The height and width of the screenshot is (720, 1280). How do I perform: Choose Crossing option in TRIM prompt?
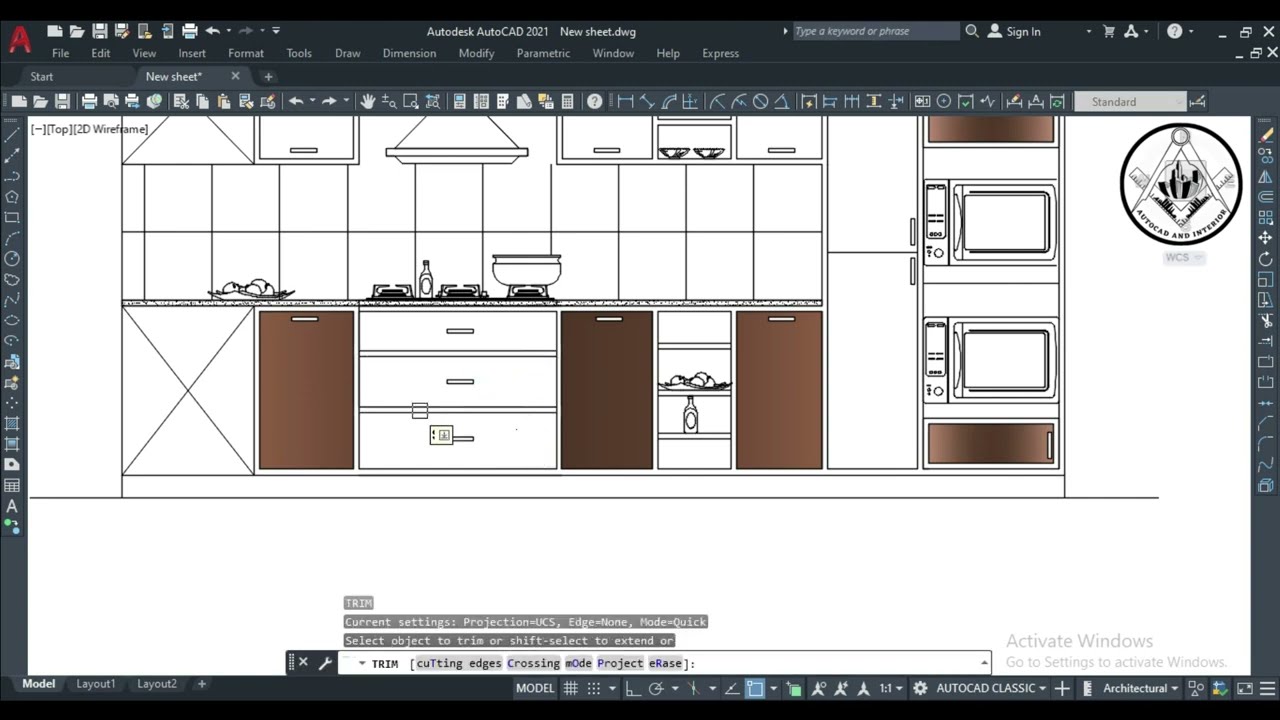pyautogui.click(x=533, y=663)
